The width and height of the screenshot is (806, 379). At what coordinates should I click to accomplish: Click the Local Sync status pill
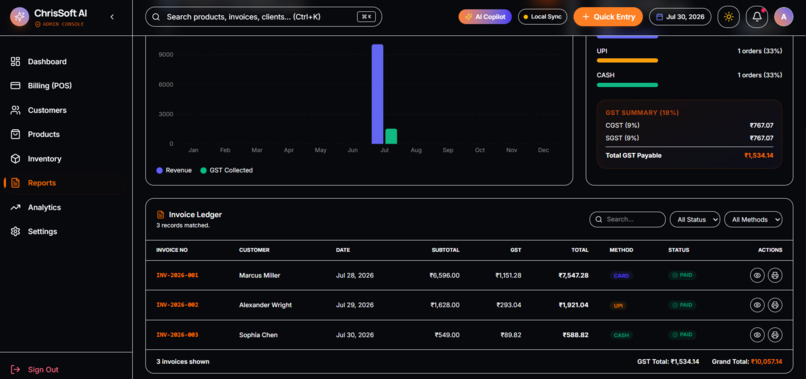[542, 17]
